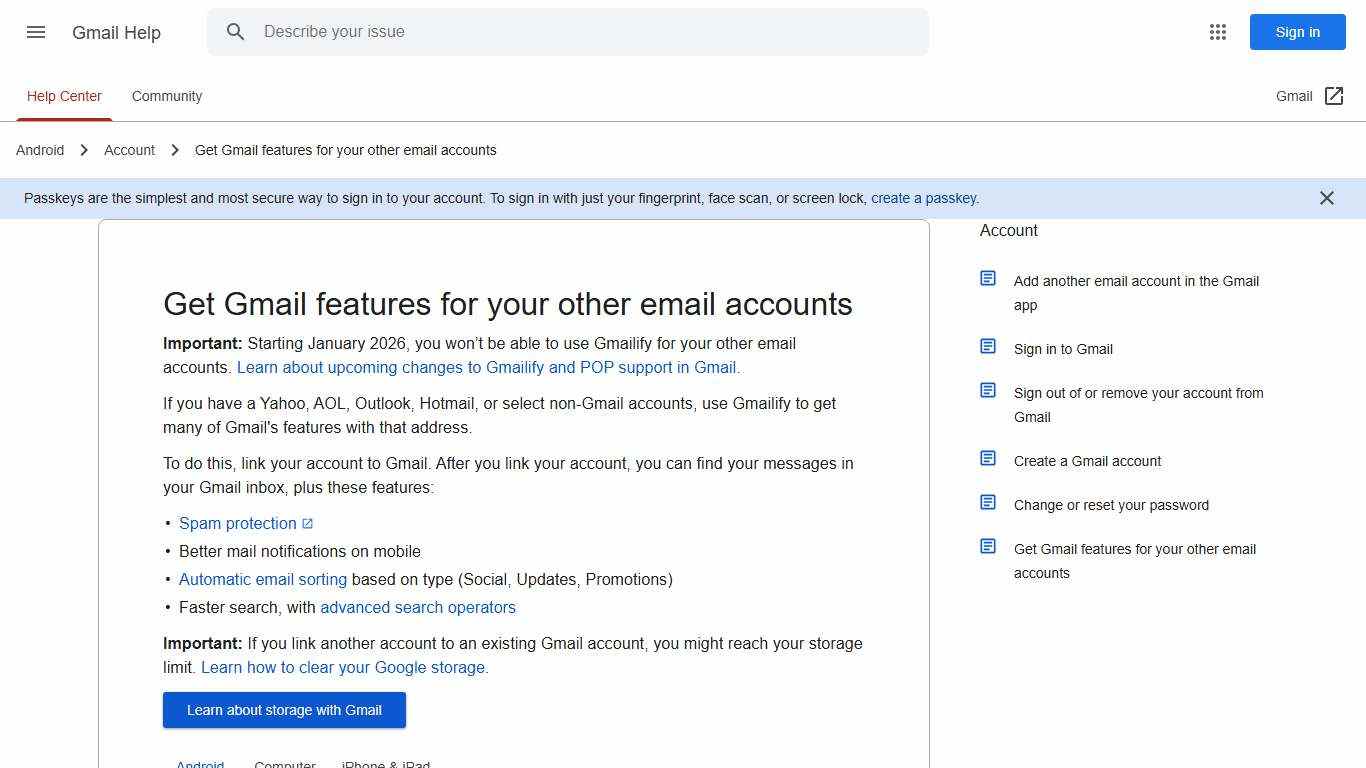
Task: Open the iPhone & iPad tab
Action: tap(385, 764)
